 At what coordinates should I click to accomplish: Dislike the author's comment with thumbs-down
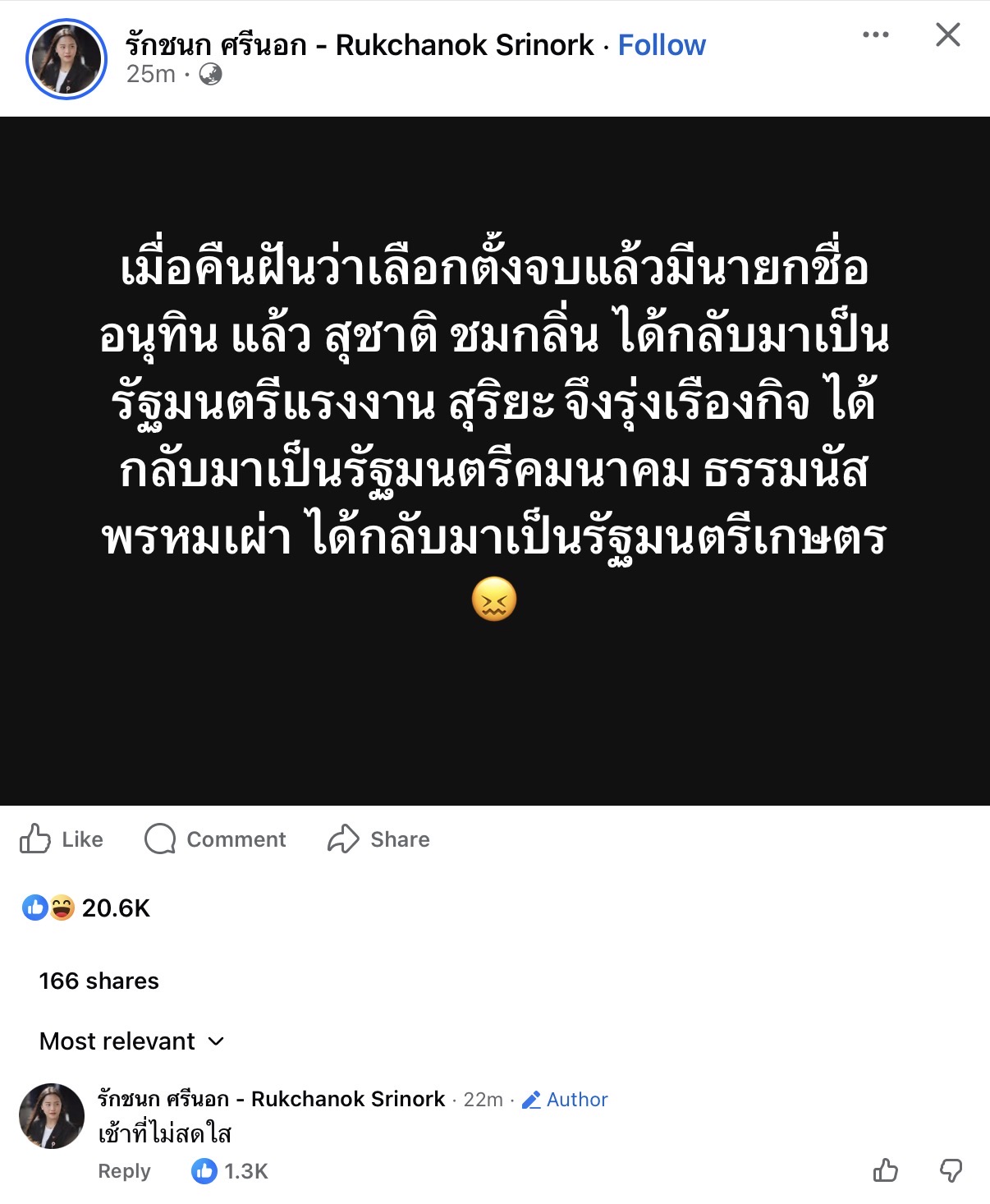[x=951, y=1170]
